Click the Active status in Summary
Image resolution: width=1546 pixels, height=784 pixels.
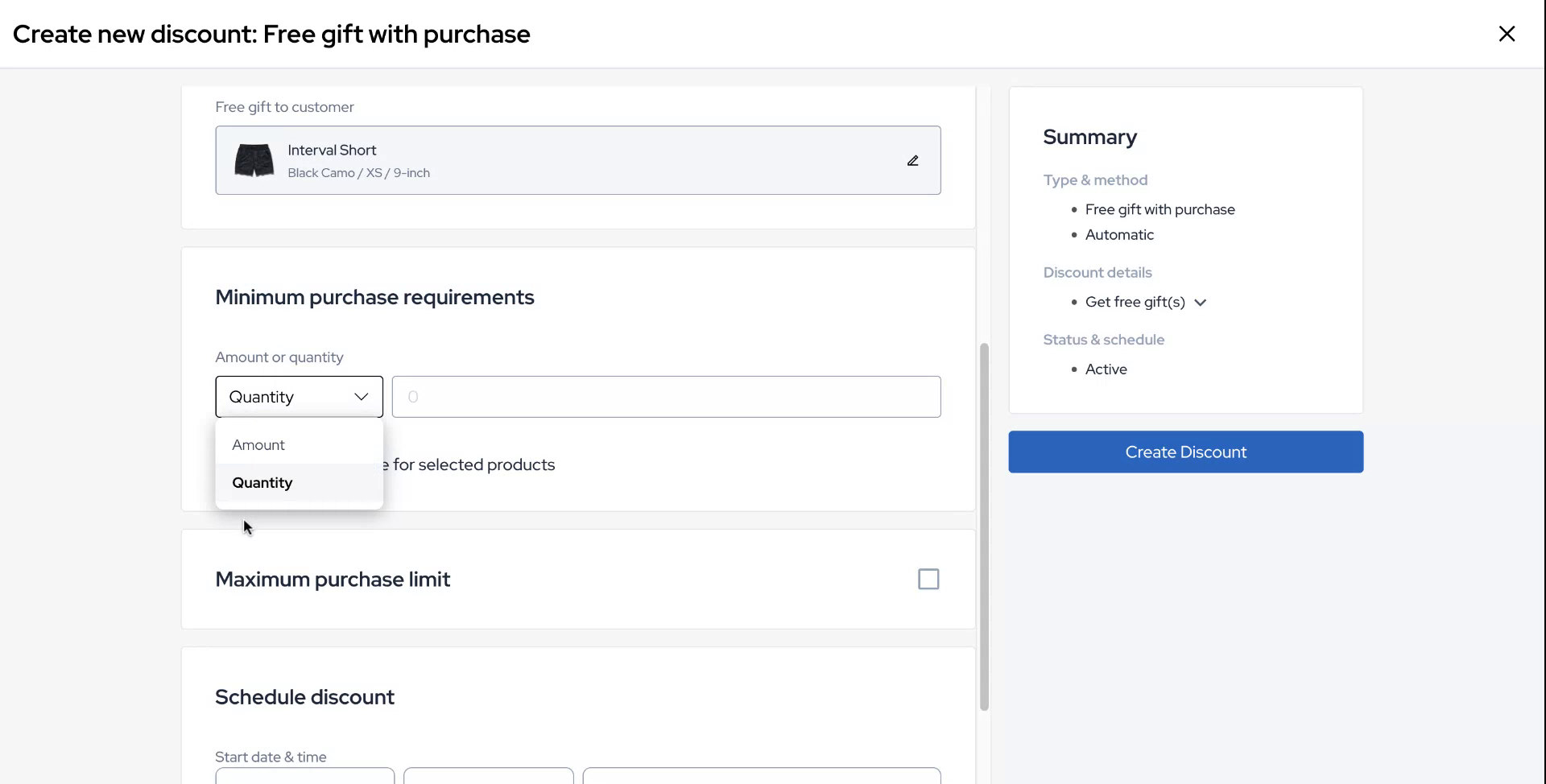[x=1106, y=369]
